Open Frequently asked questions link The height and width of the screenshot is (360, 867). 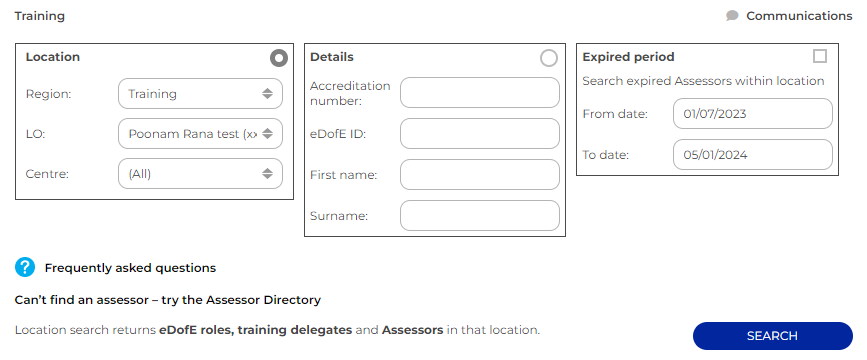pyautogui.click(x=130, y=268)
